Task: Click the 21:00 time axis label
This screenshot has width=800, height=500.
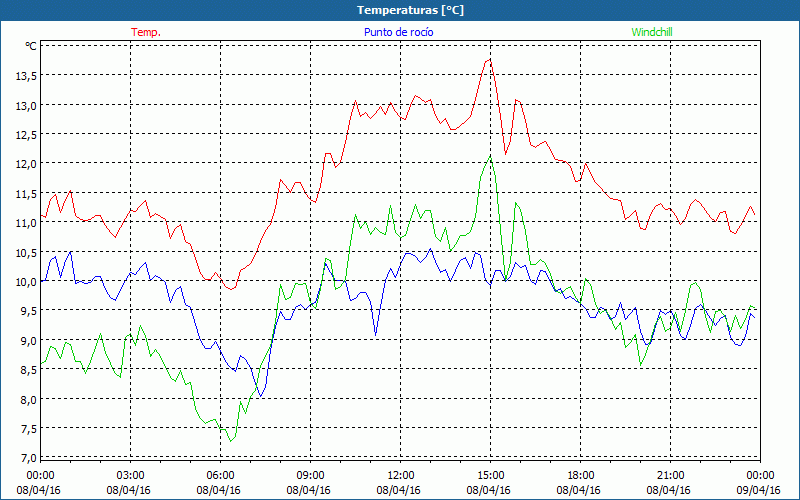Action: coord(670,476)
